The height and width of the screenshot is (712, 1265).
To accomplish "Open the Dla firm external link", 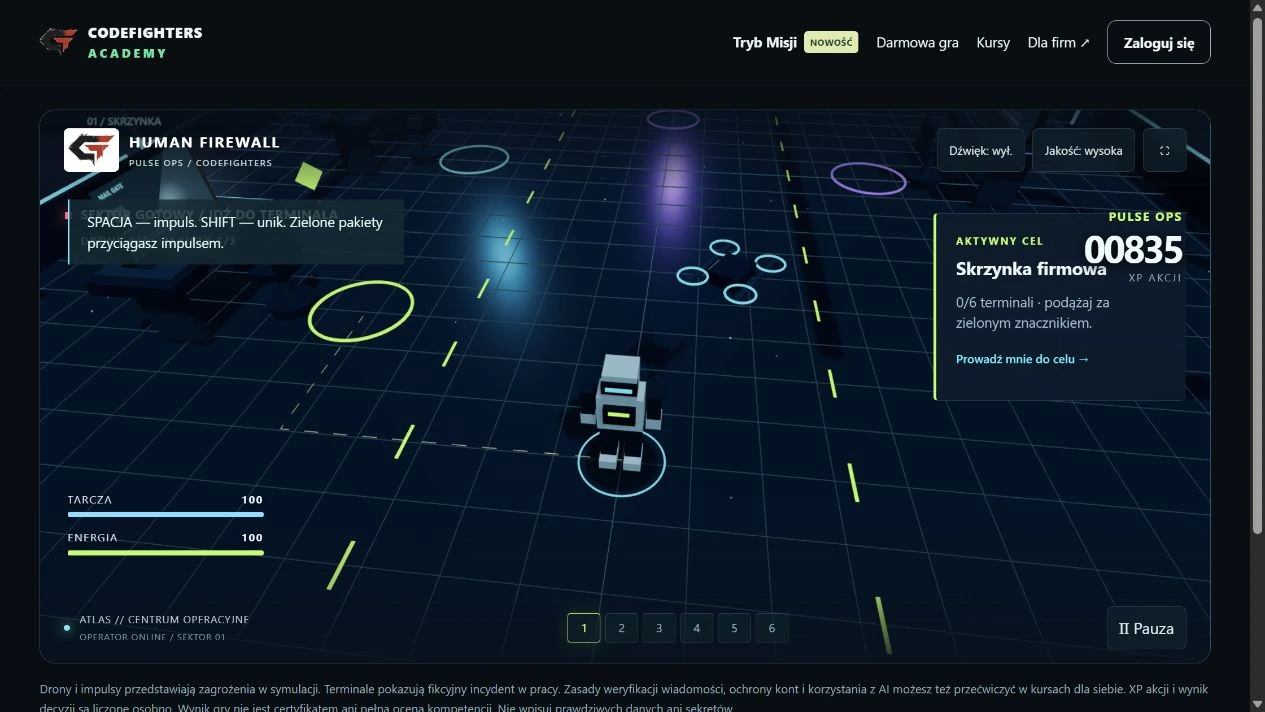I will (1059, 42).
